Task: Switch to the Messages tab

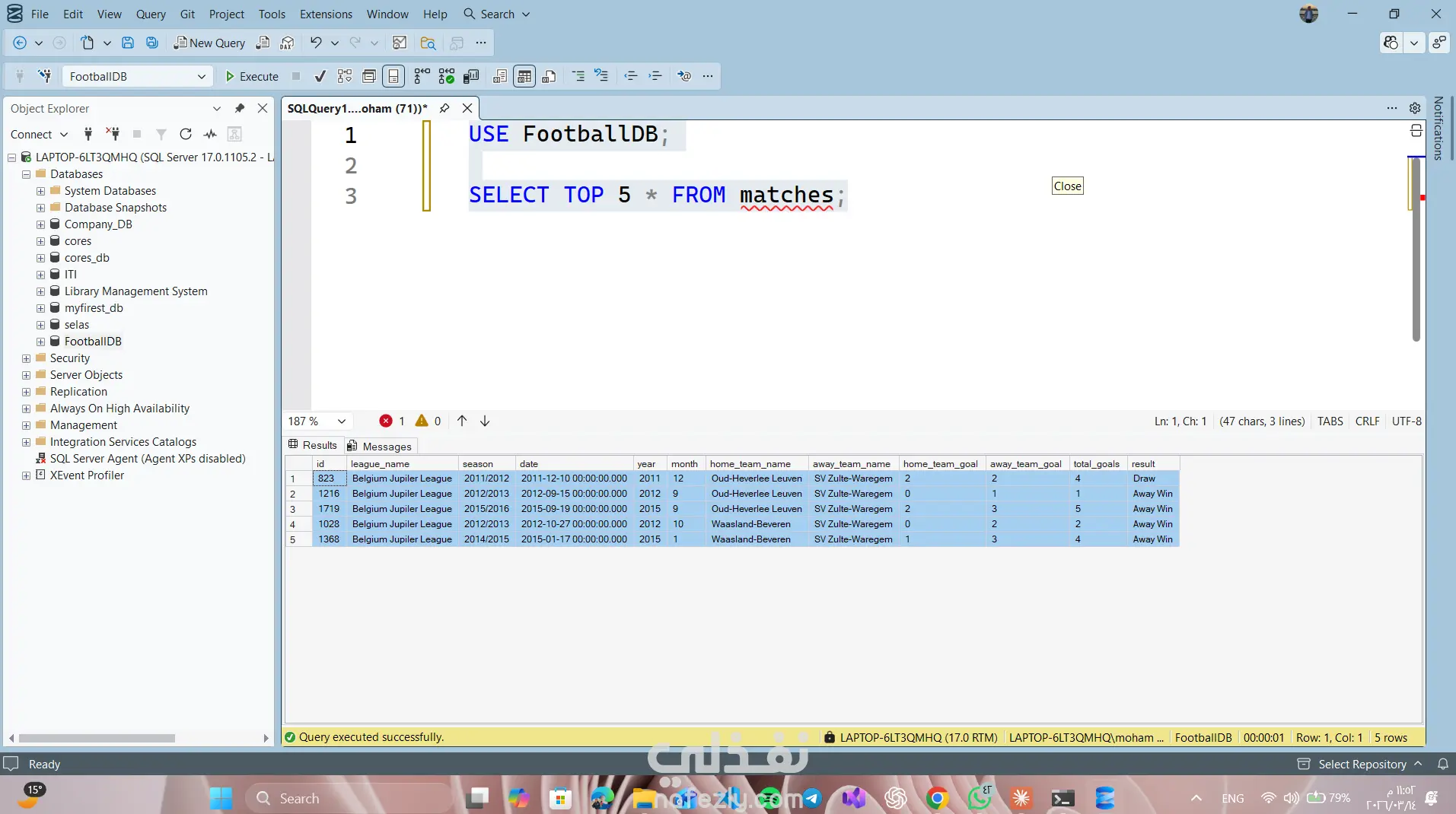Action: tap(380, 446)
